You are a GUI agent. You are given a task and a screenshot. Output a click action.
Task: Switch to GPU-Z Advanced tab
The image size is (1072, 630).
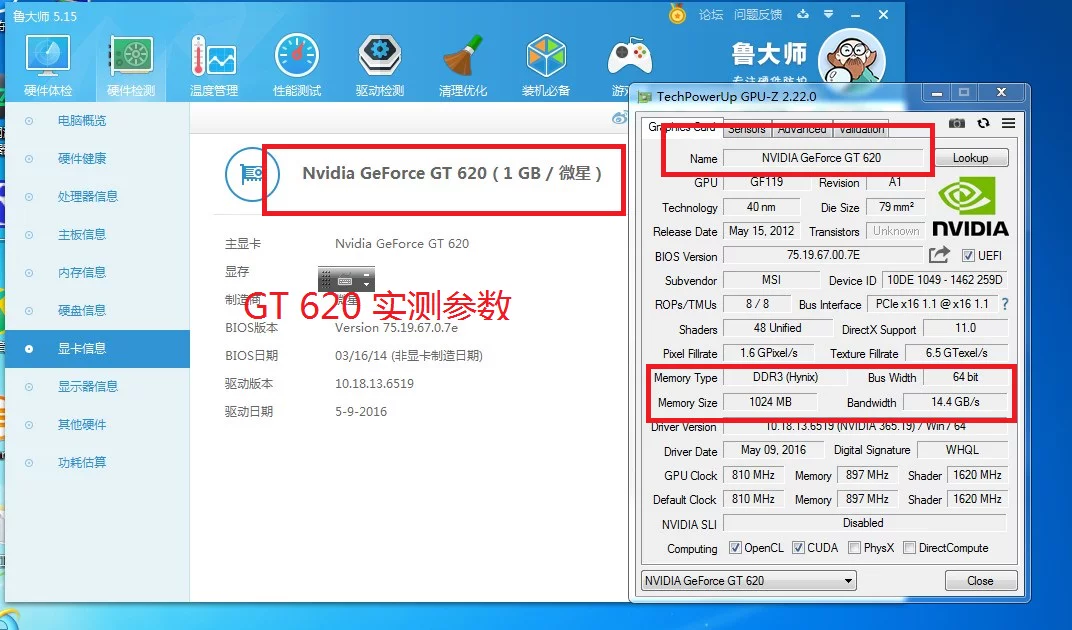pos(802,129)
